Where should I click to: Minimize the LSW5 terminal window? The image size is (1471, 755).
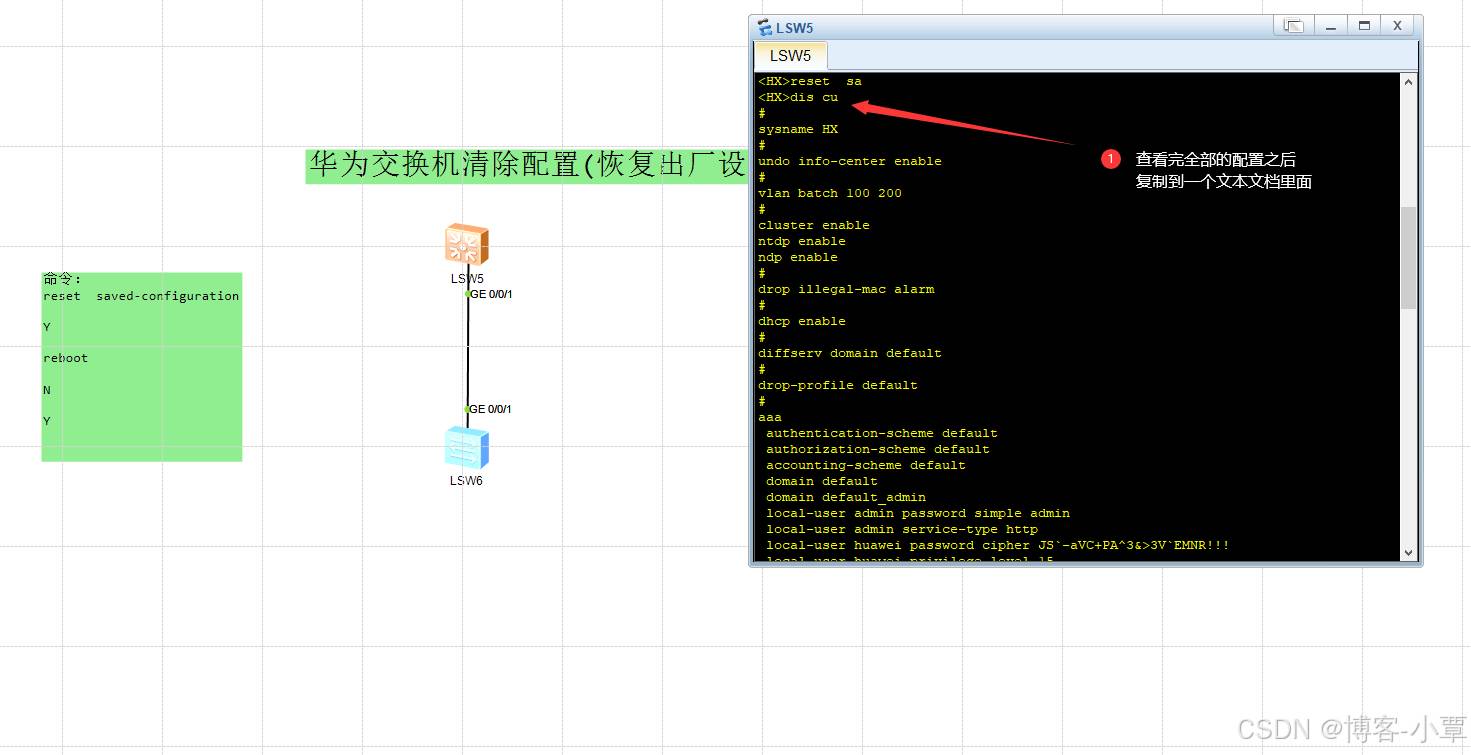(x=1330, y=26)
